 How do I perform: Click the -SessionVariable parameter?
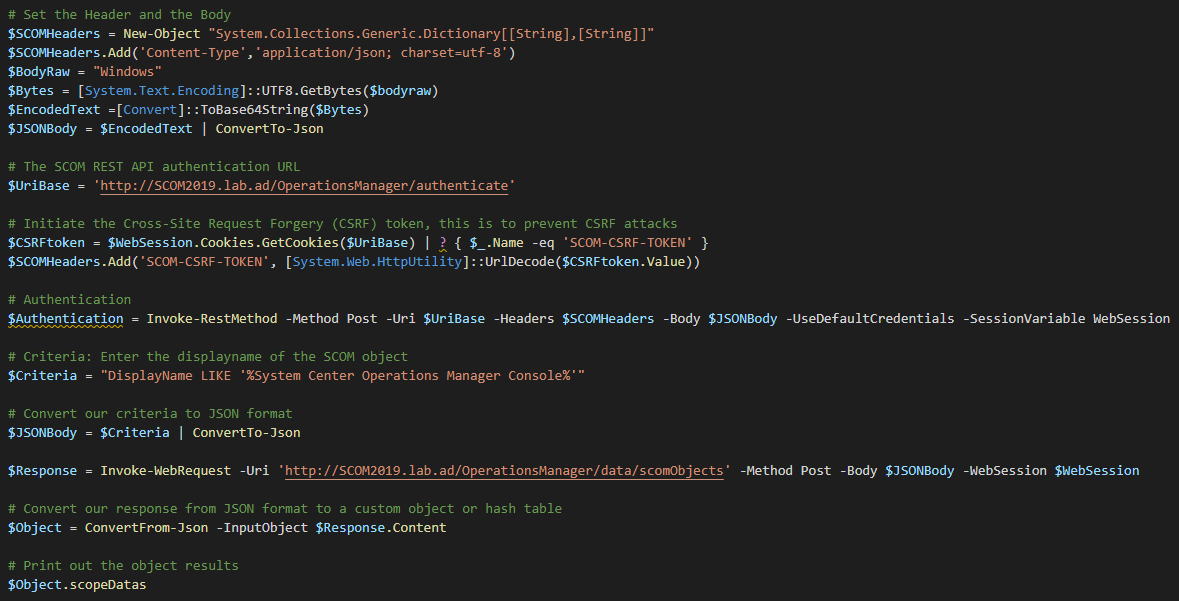click(x=1024, y=318)
